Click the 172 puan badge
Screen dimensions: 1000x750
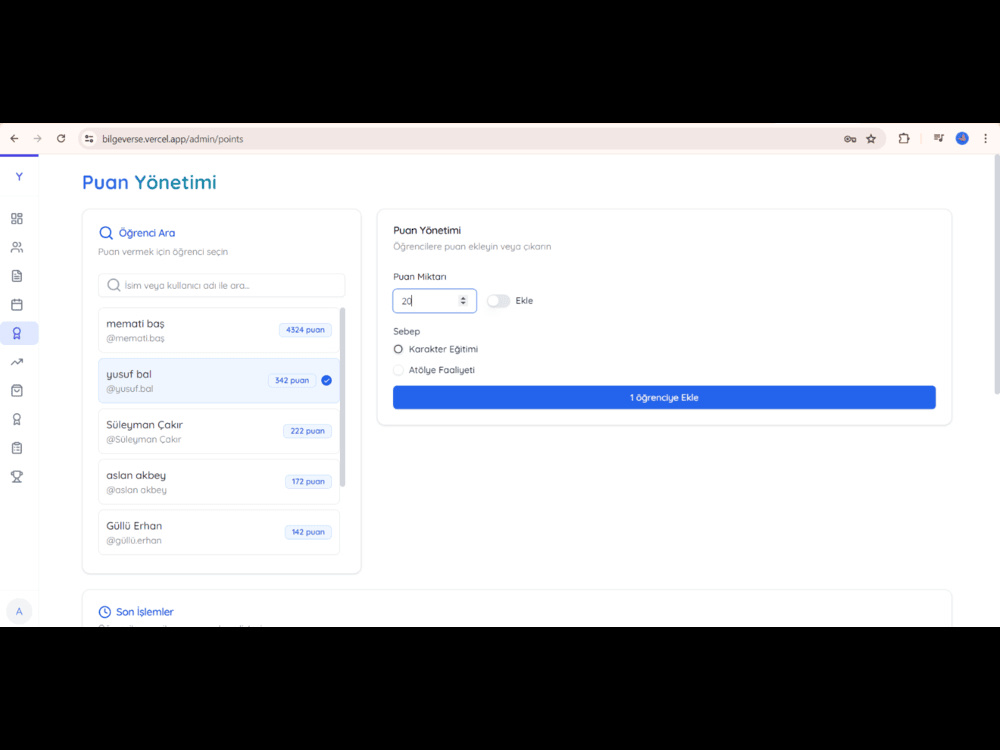pos(308,482)
